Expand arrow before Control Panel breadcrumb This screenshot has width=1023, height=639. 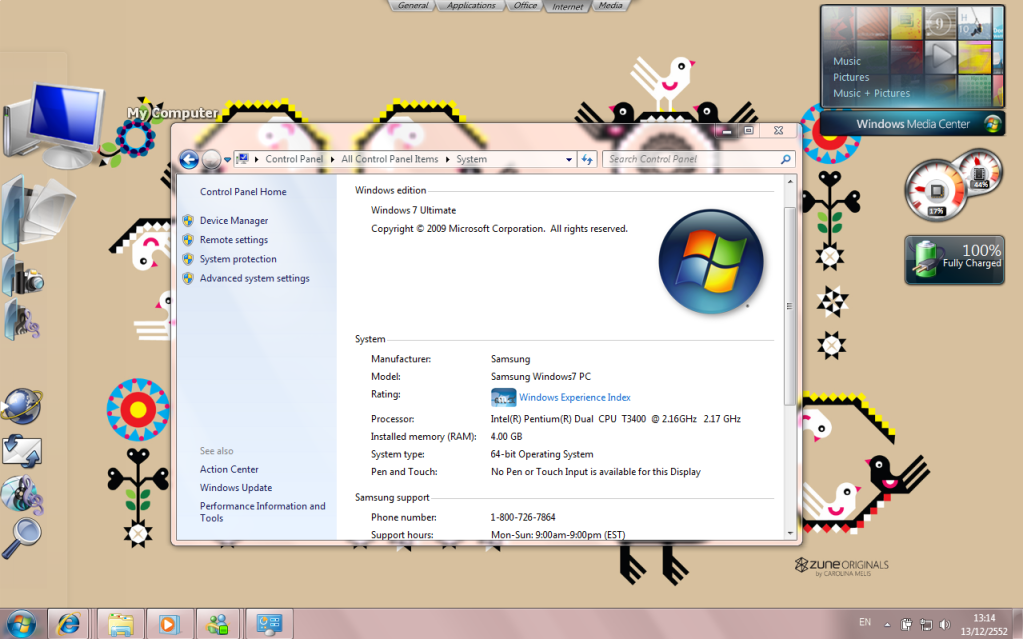click(x=256, y=159)
